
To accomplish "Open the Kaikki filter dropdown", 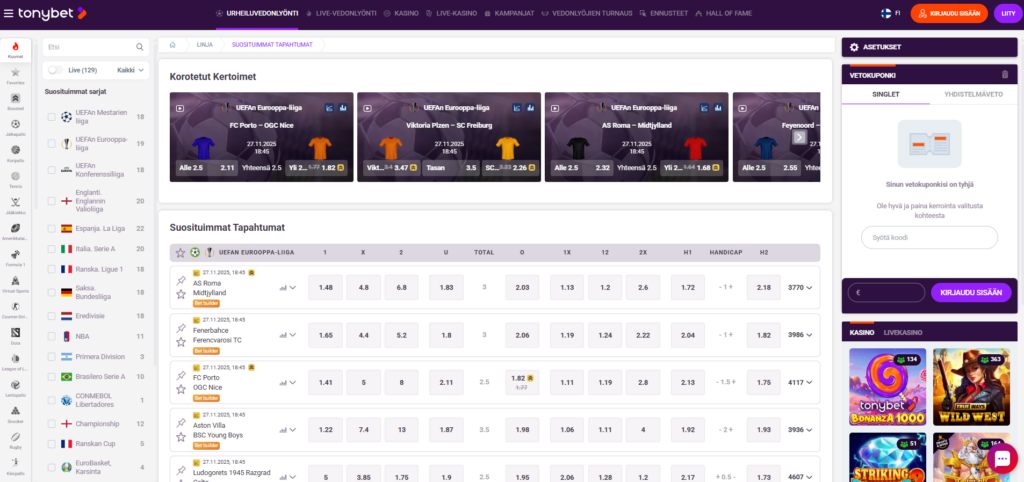I will (x=129, y=70).
